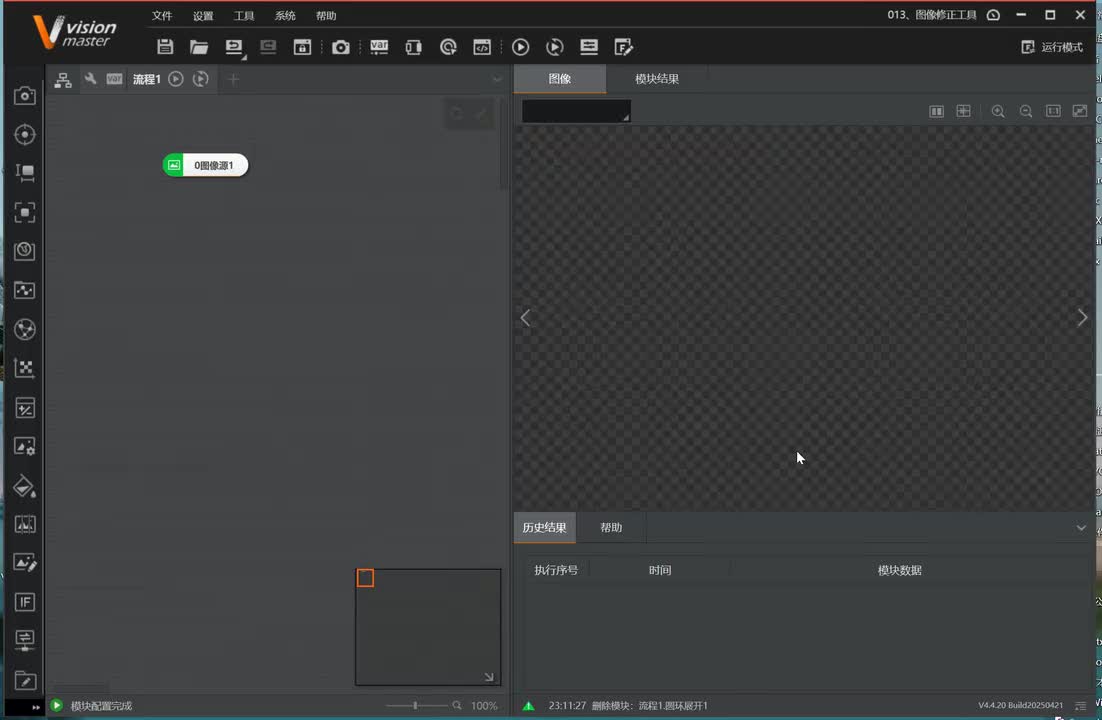Viewport: 1102px width, 720px height.
Task: Open the image processing gear tool category
Action: 25,446
